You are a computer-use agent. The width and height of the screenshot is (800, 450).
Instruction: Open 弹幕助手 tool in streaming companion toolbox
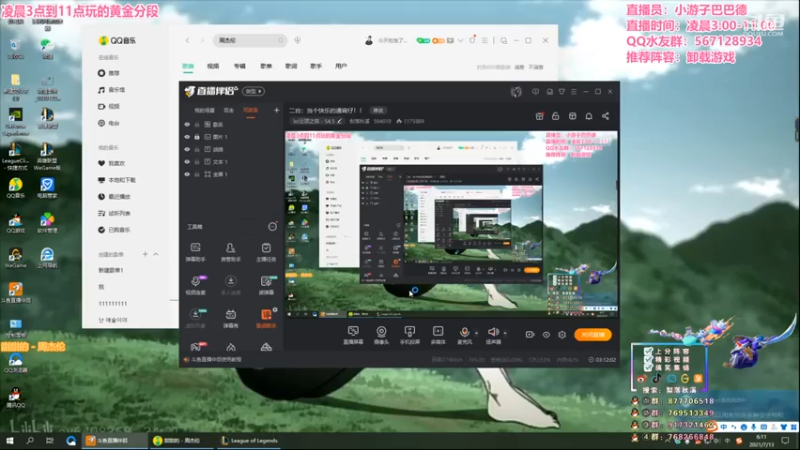195,253
